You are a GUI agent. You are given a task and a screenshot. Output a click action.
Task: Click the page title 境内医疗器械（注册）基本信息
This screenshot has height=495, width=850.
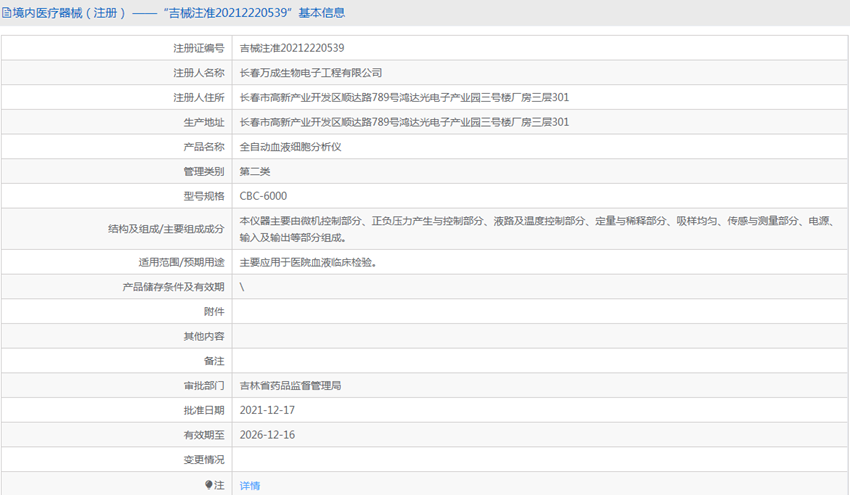(x=180, y=13)
